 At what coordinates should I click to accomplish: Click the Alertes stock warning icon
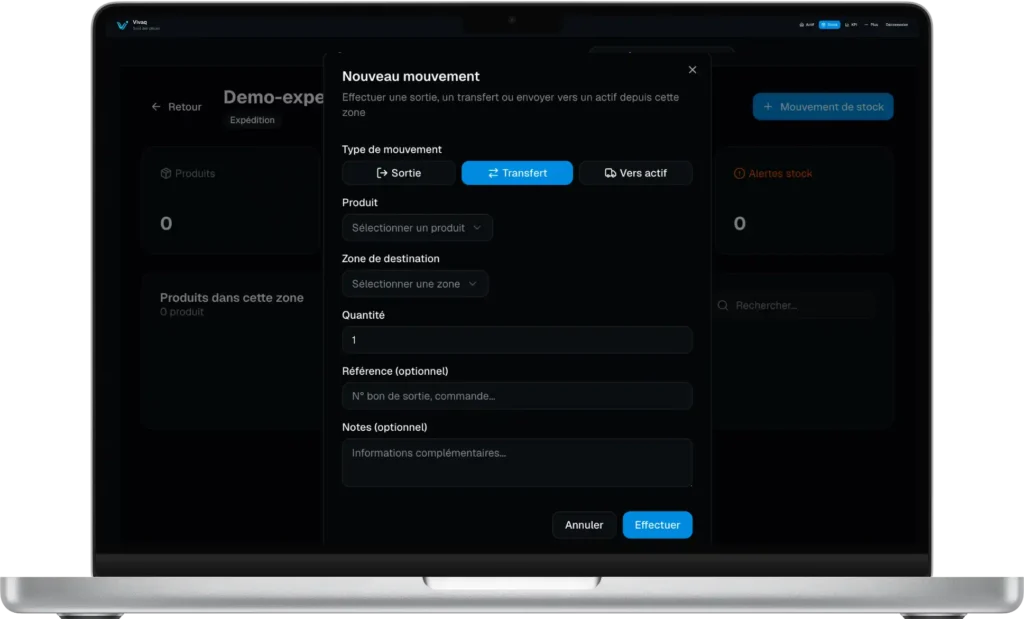point(740,174)
